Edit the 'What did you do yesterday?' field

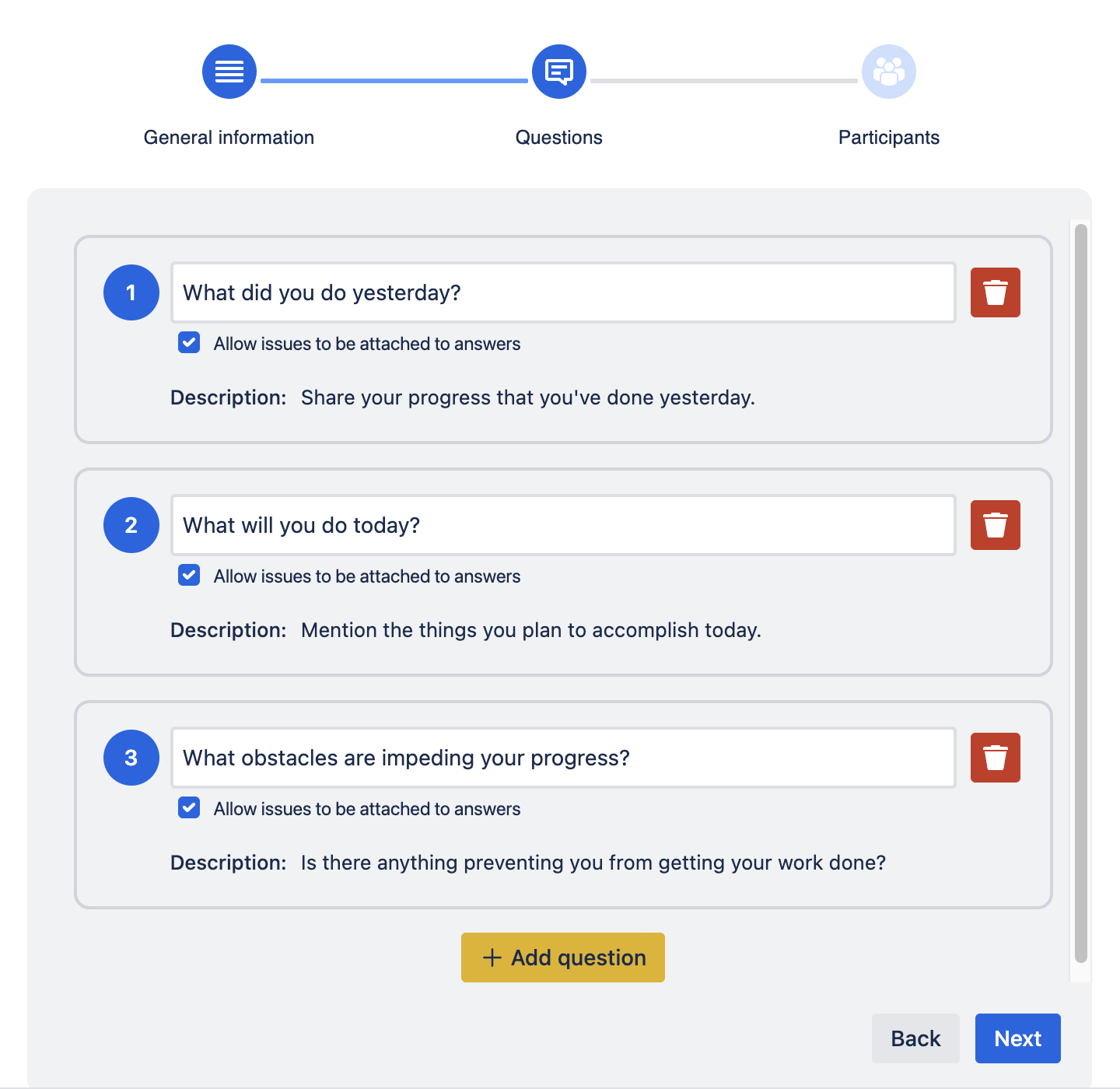click(x=562, y=292)
